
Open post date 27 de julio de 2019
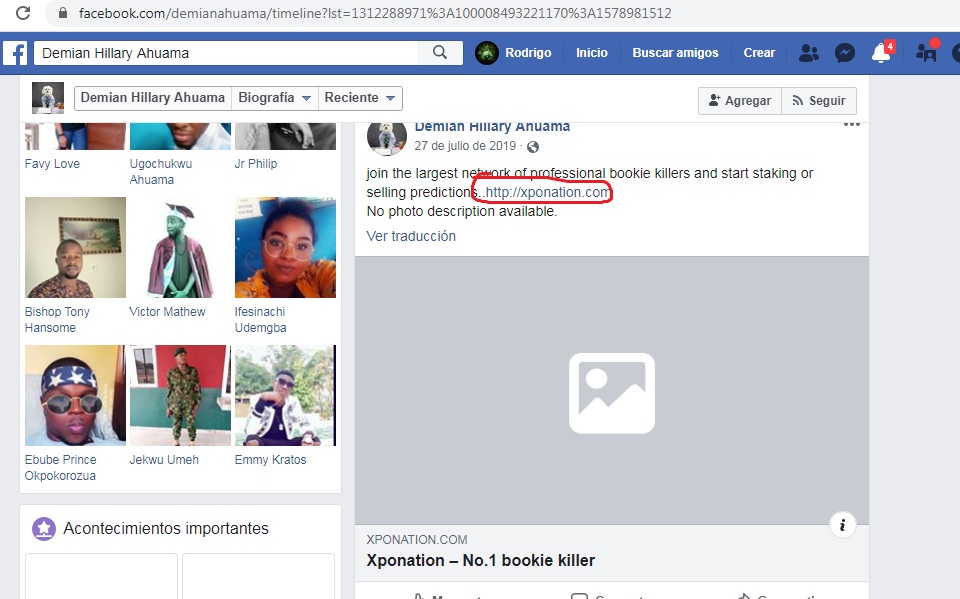coord(465,146)
